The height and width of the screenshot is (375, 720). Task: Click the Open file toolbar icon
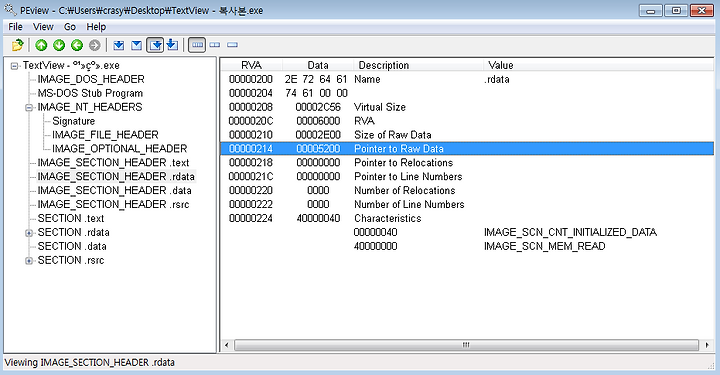[17, 45]
